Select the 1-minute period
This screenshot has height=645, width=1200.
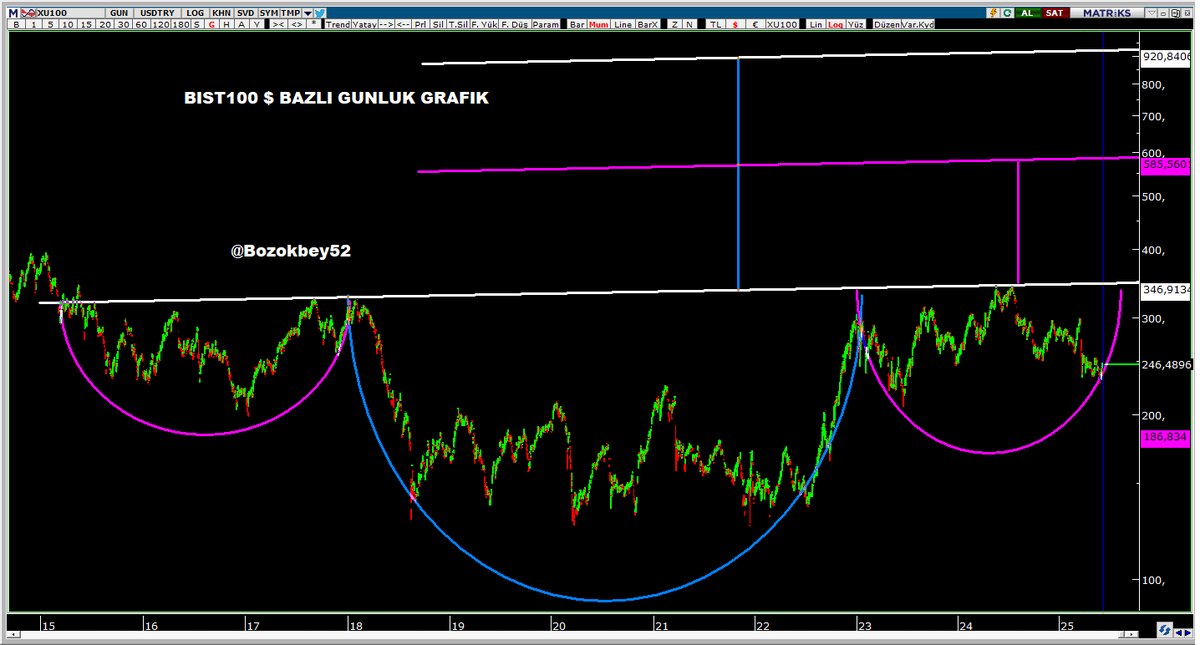tap(34, 24)
